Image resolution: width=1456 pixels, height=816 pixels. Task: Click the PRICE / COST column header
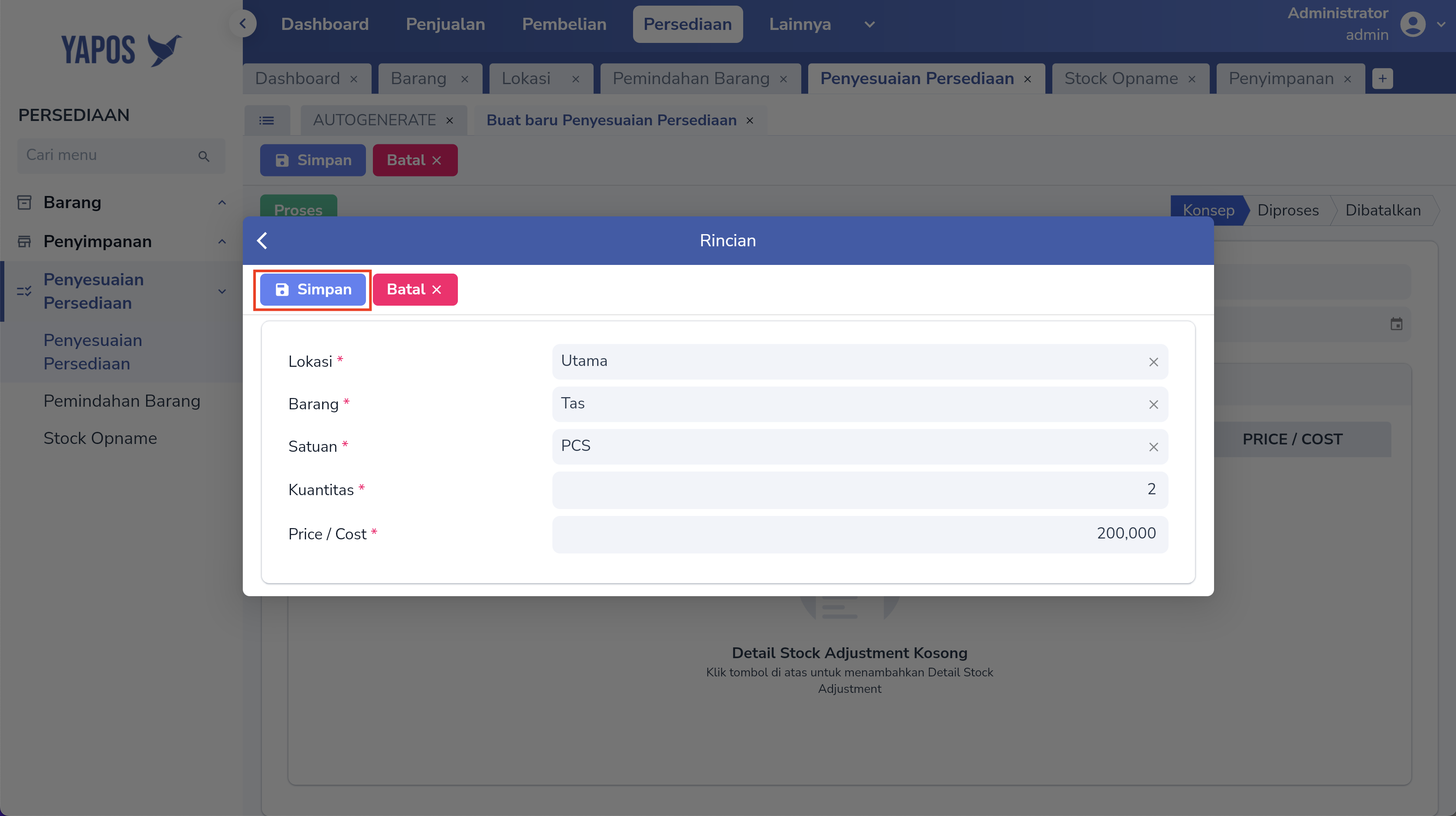1292,439
